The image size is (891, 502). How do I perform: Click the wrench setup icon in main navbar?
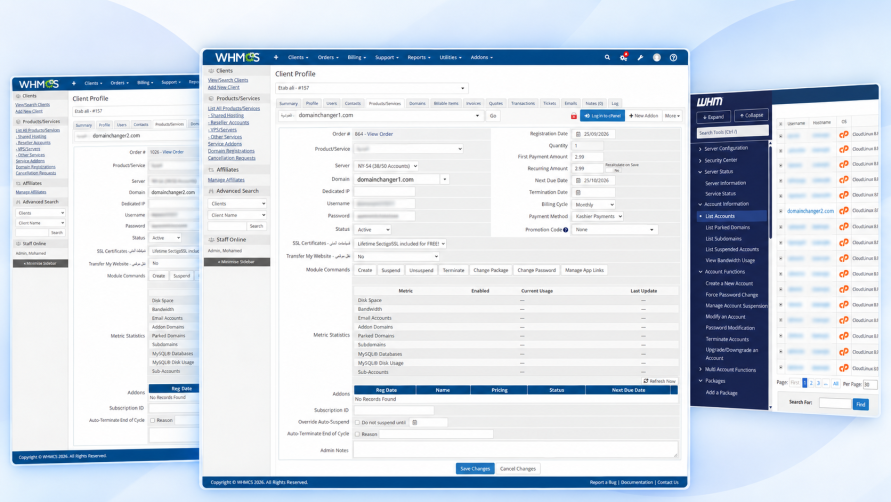[640, 57]
